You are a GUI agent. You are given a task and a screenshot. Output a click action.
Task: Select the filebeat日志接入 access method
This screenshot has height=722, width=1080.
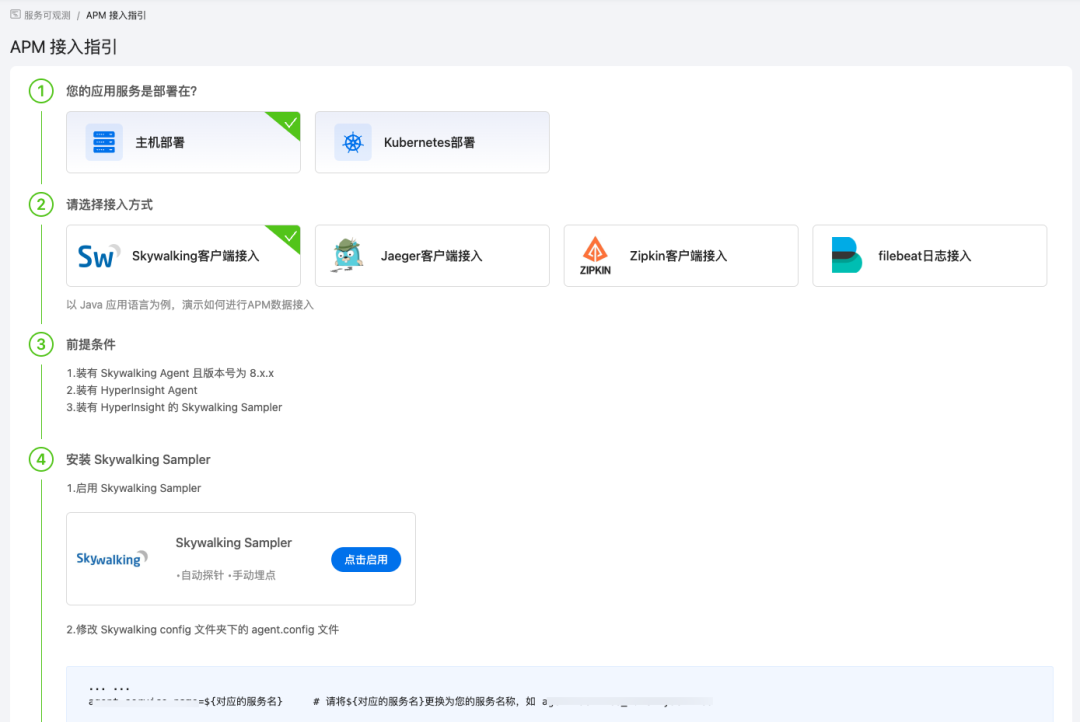point(929,255)
